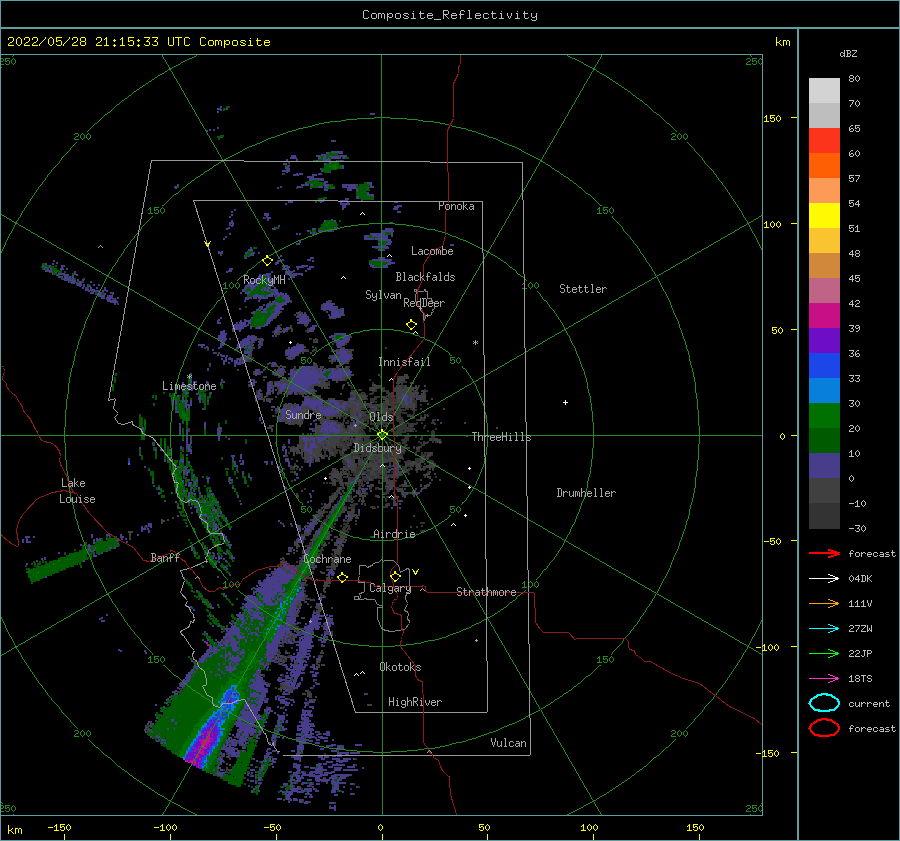Click the Limestone label

189,386
